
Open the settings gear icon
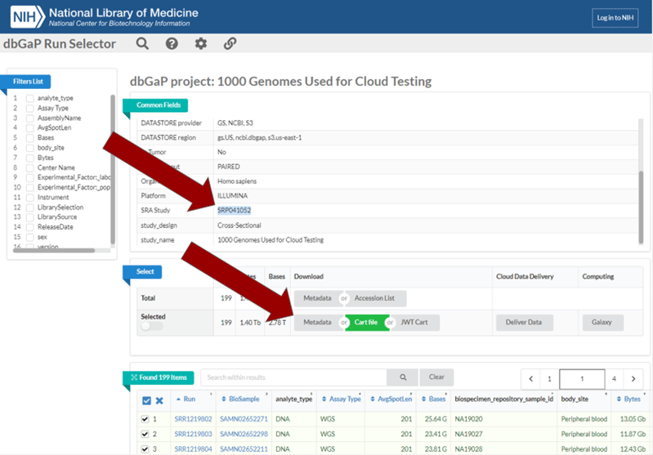pyautogui.click(x=201, y=43)
